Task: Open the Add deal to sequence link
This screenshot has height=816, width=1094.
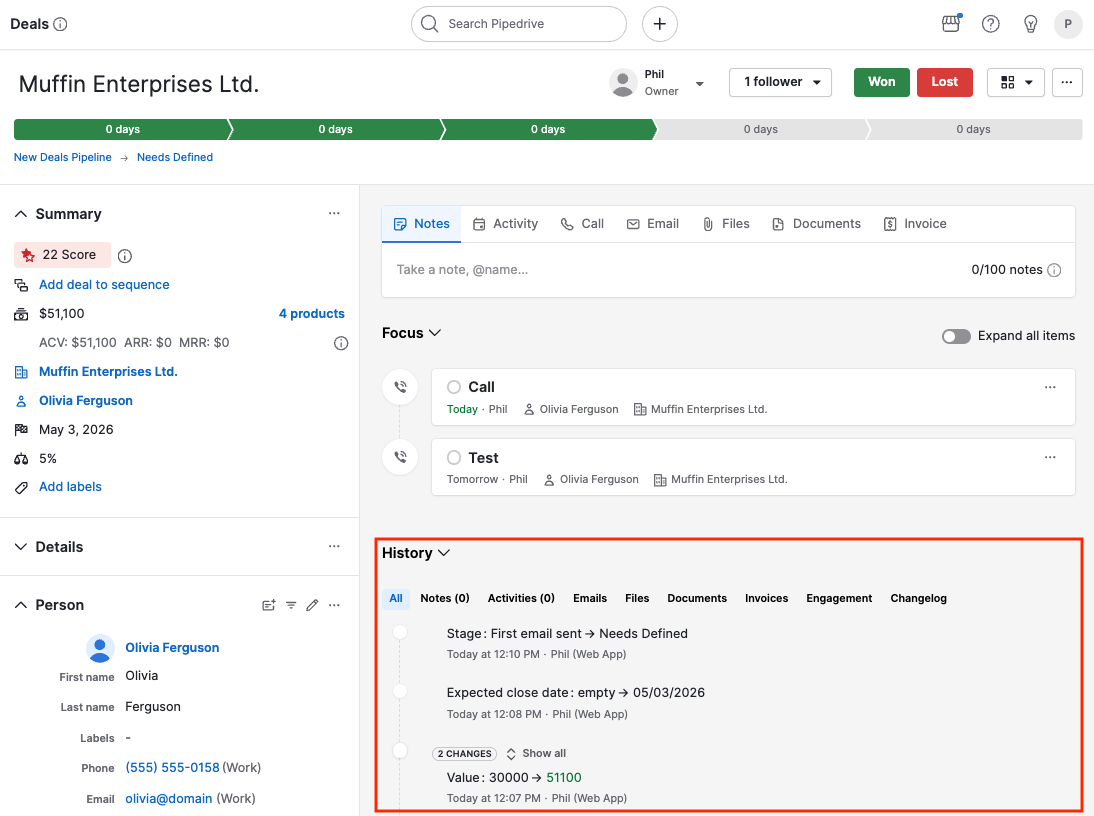Action: (104, 285)
